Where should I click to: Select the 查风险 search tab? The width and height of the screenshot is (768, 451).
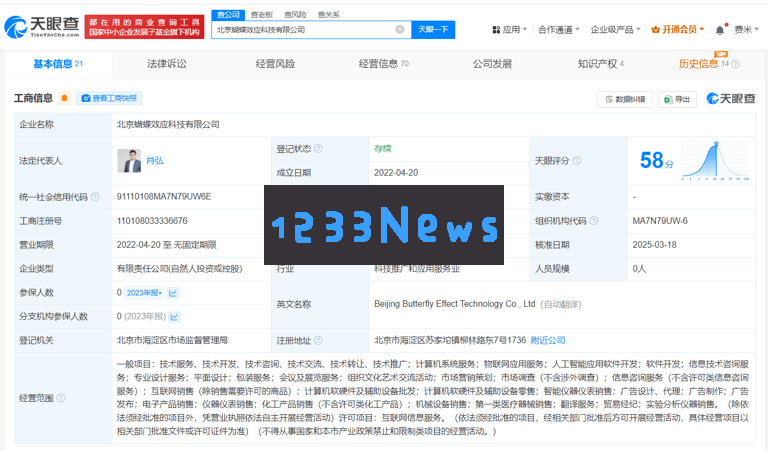pyautogui.click(x=295, y=15)
